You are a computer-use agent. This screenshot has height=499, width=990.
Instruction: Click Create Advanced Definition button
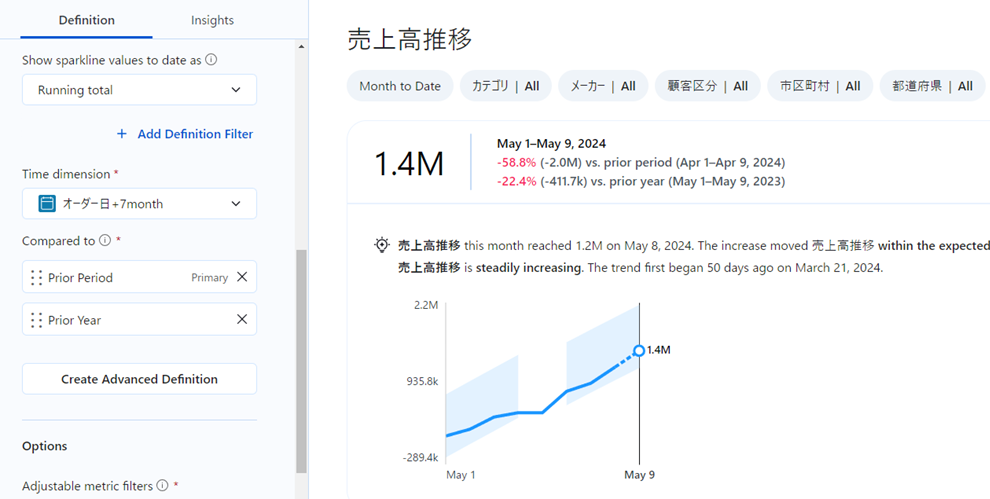pyautogui.click(x=139, y=379)
